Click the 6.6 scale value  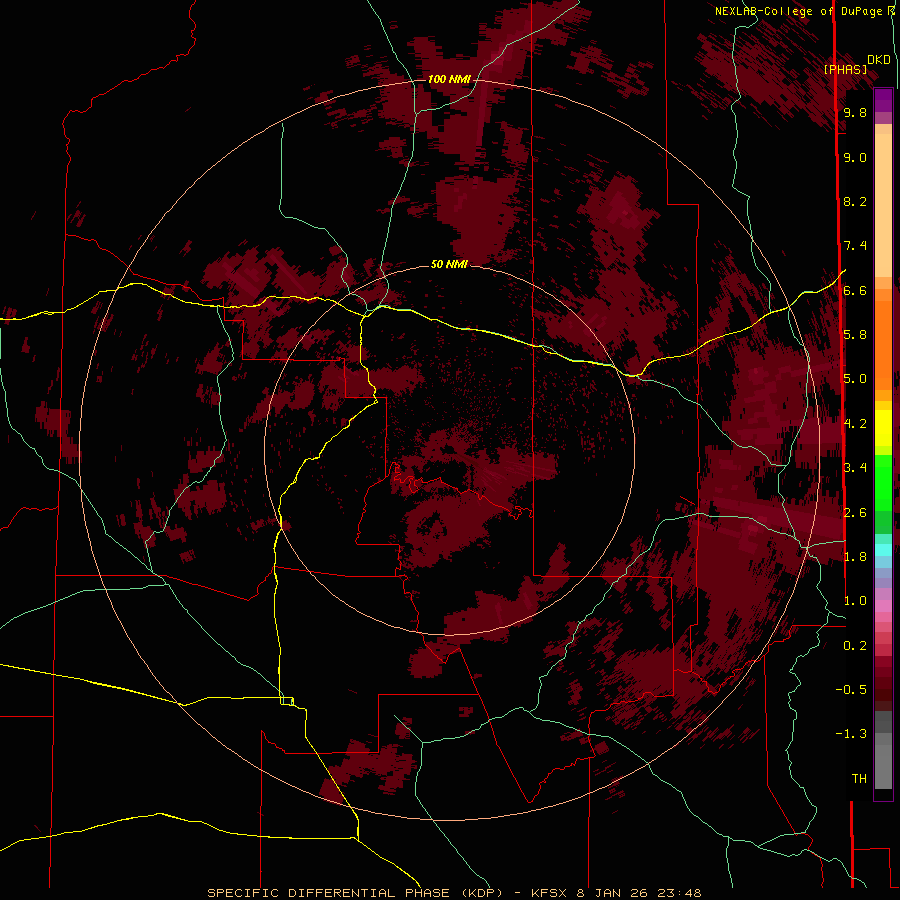click(x=855, y=290)
